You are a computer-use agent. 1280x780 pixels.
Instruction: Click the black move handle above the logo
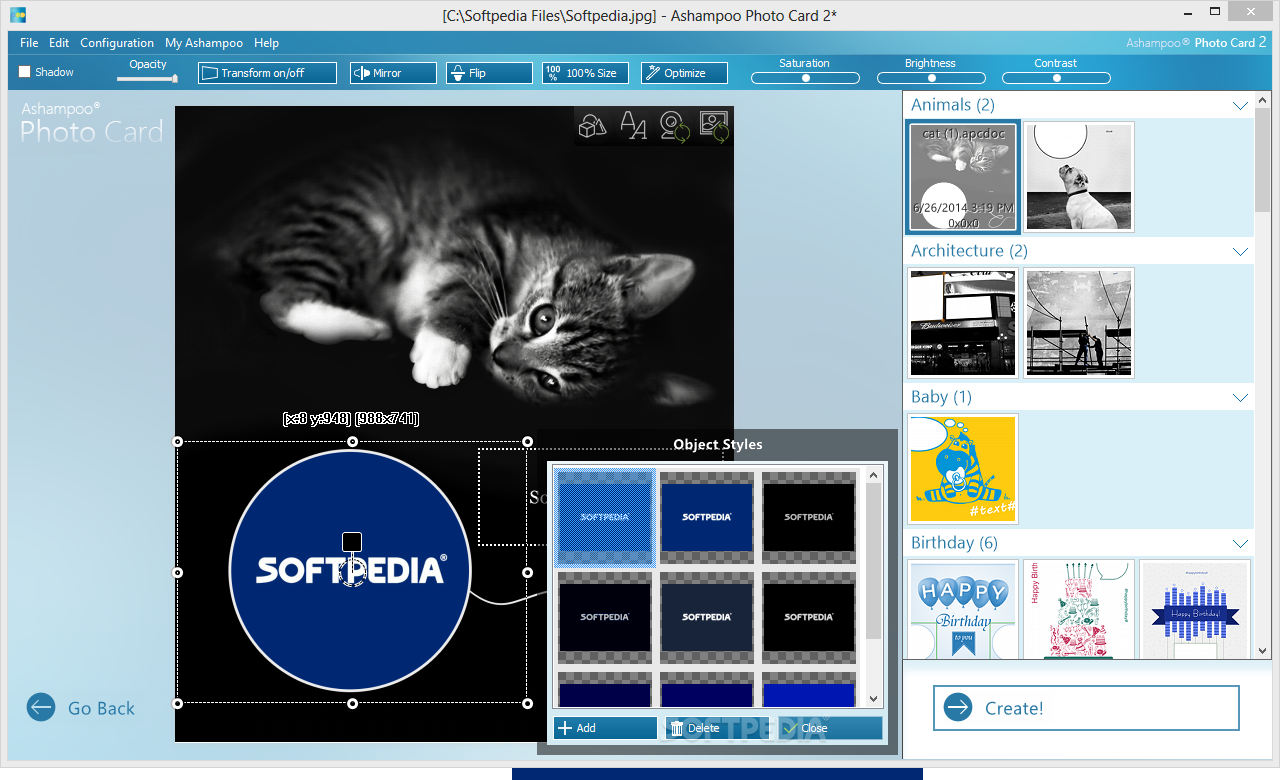click(351, 542)
